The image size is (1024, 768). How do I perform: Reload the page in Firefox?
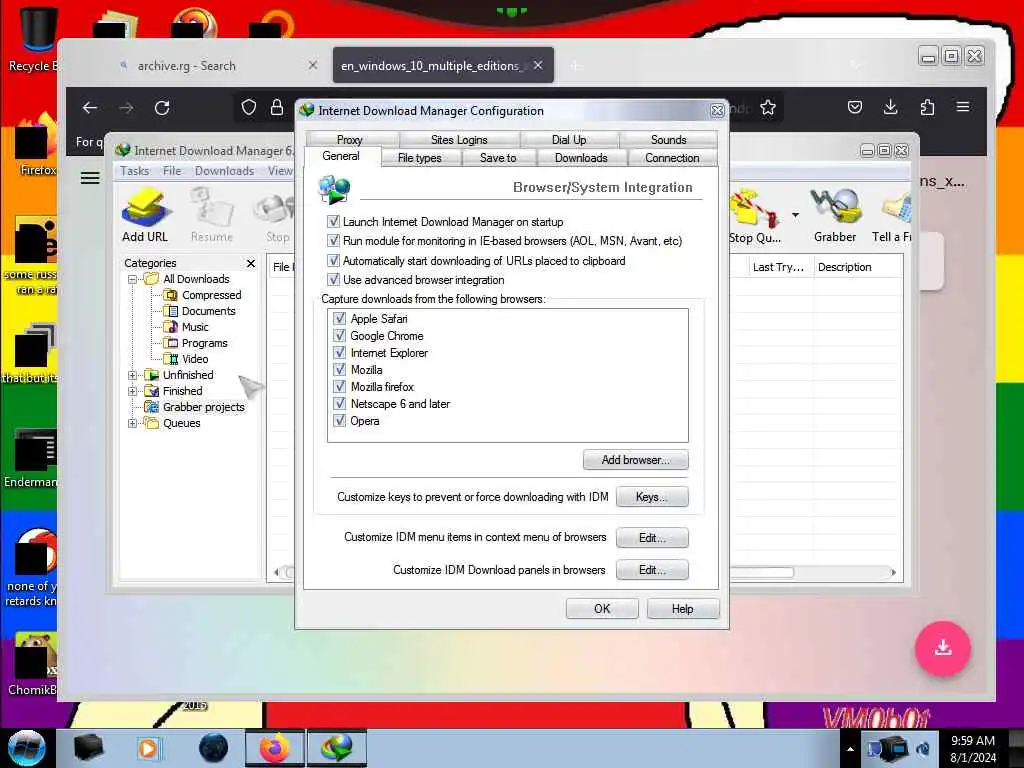162,108
